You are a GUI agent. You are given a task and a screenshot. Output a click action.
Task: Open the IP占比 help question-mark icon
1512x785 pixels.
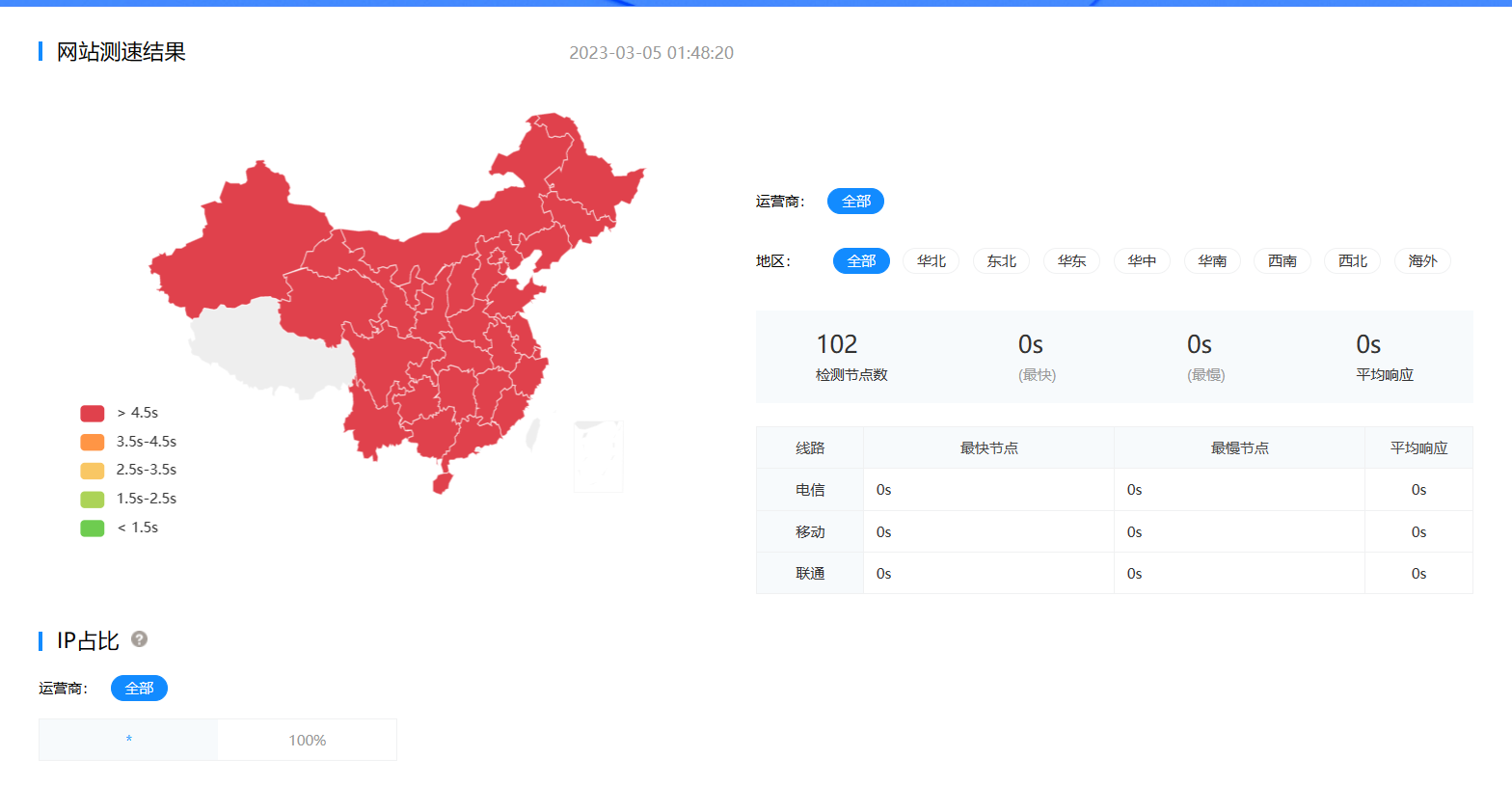coord(139,639)
